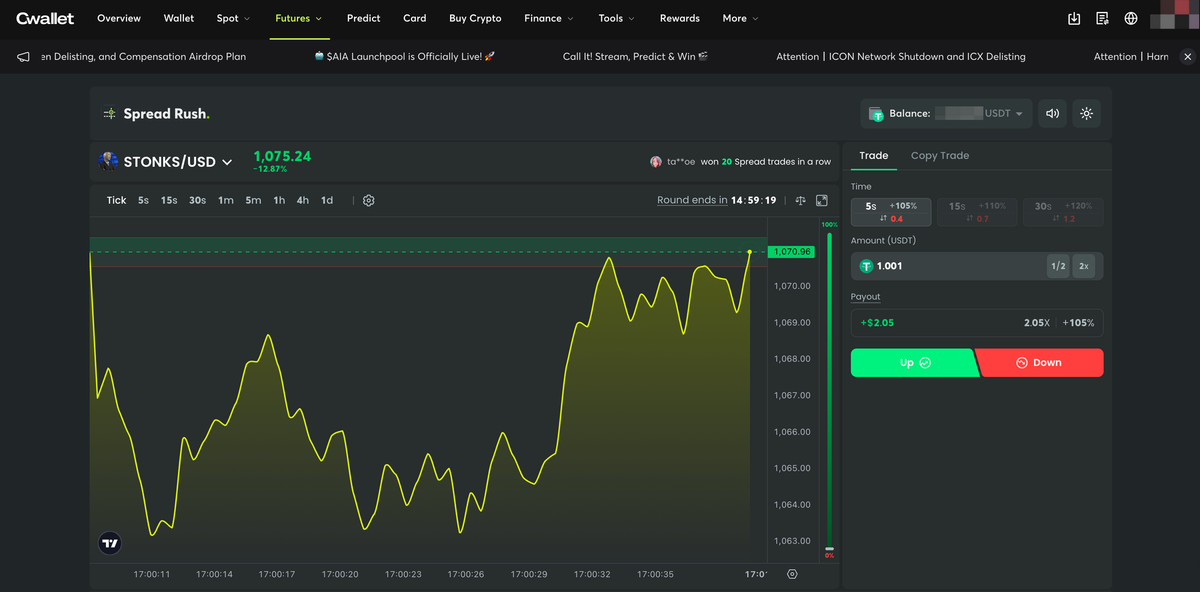Open the STONKS/USD pair selector
Screen dimensions: 1200x592
[177, 161]
